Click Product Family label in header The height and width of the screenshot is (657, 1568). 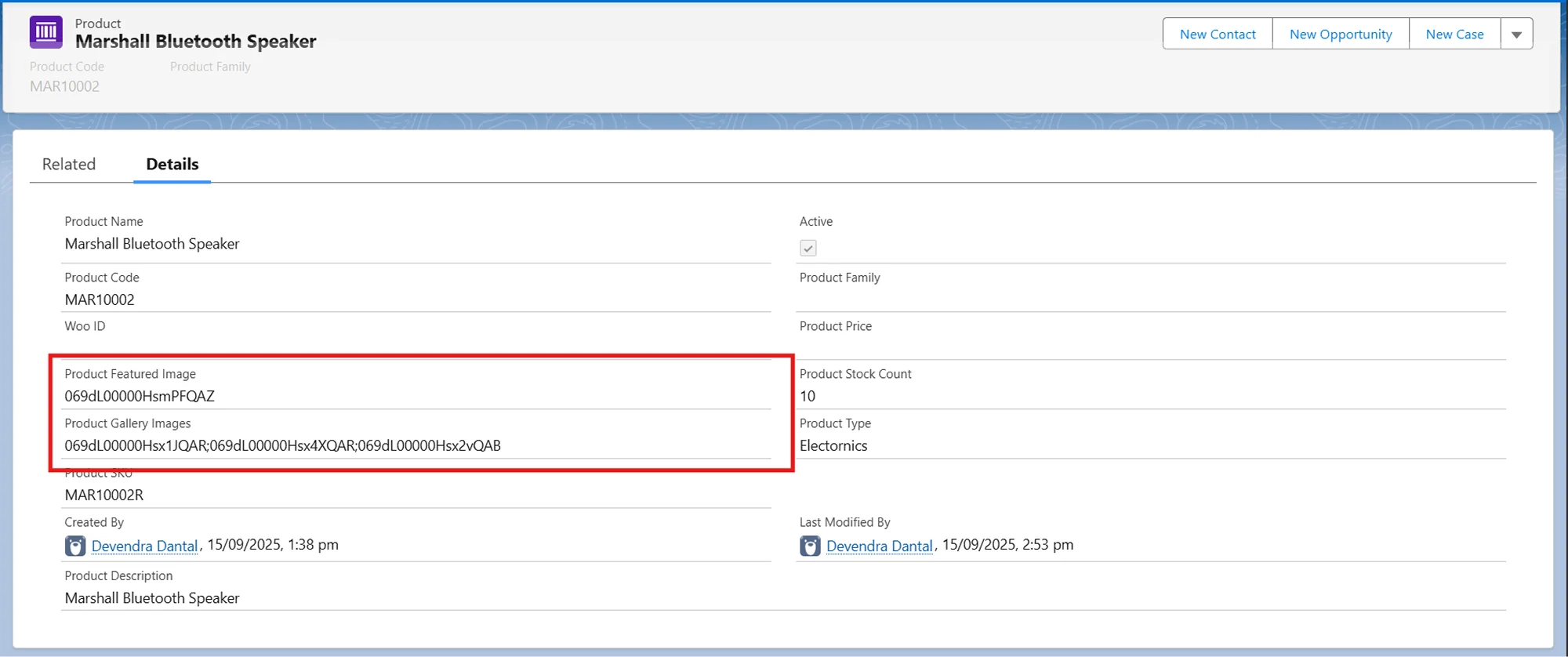point(210,67)
